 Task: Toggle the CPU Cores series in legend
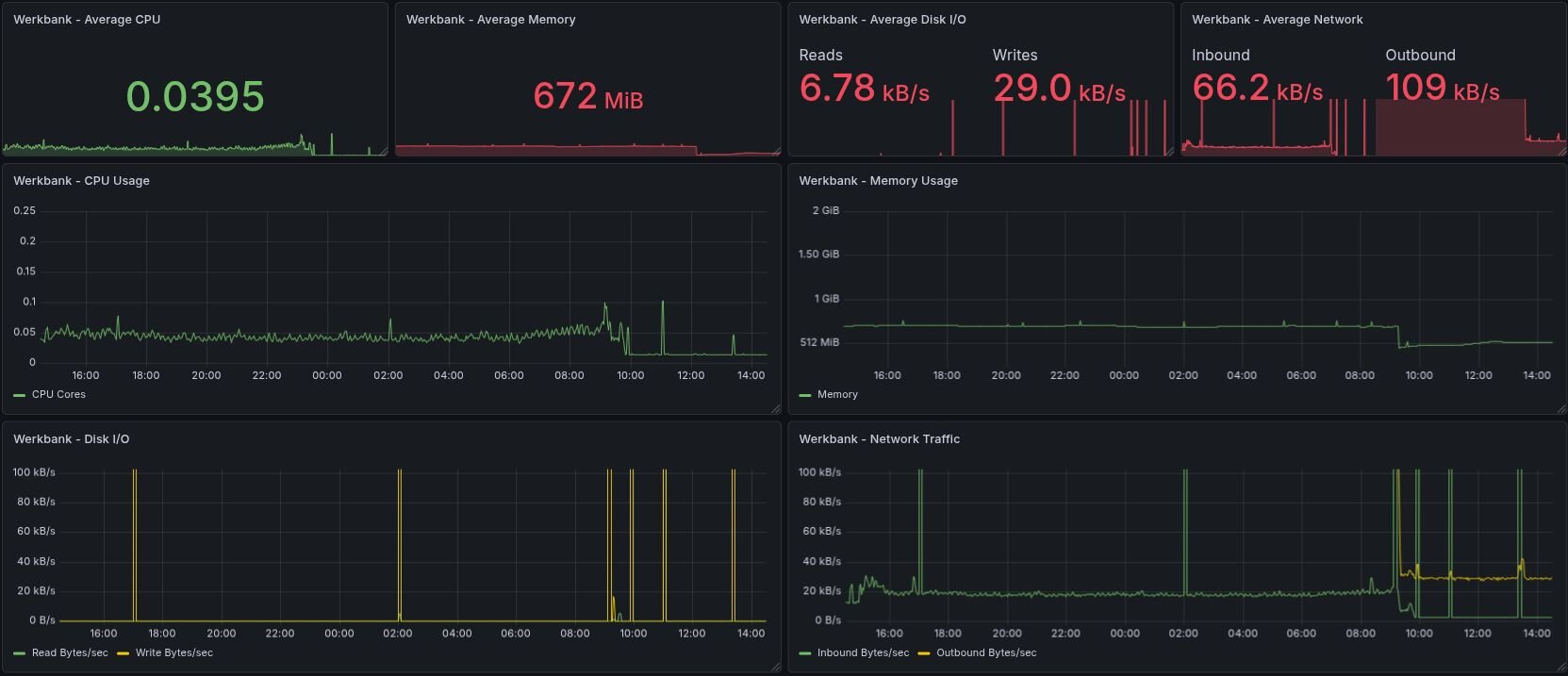point(58,395)
